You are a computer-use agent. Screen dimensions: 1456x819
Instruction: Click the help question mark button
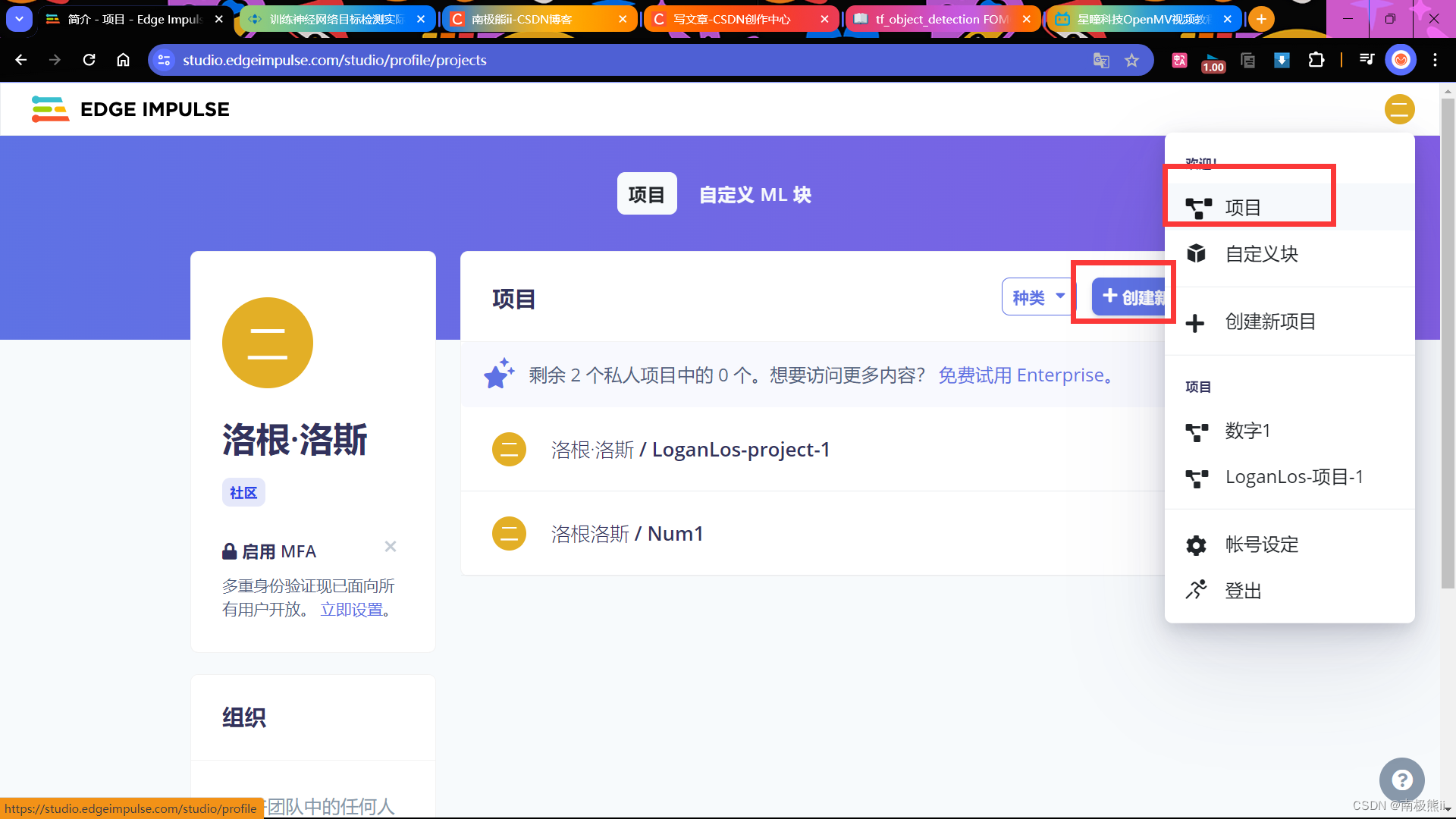(x=1401, y=780)
